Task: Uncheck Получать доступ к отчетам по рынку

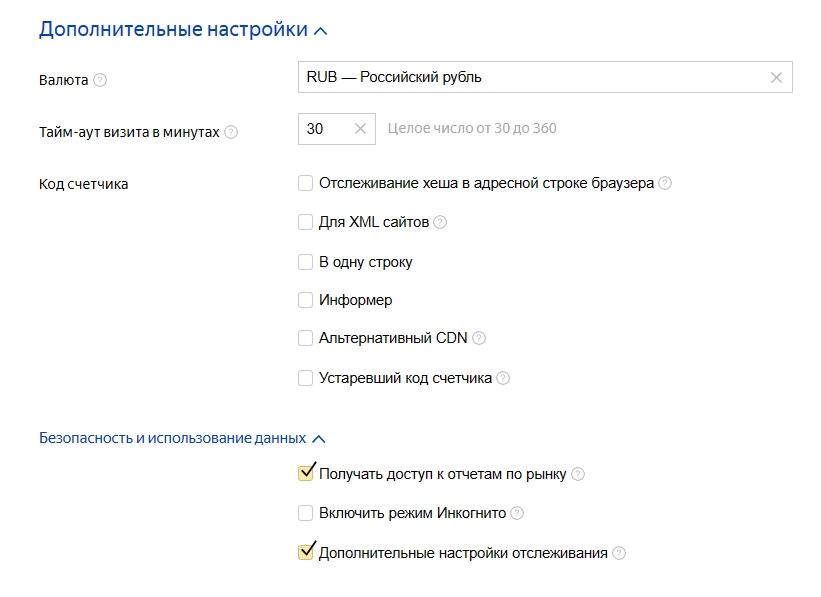Action: (306, 472)
